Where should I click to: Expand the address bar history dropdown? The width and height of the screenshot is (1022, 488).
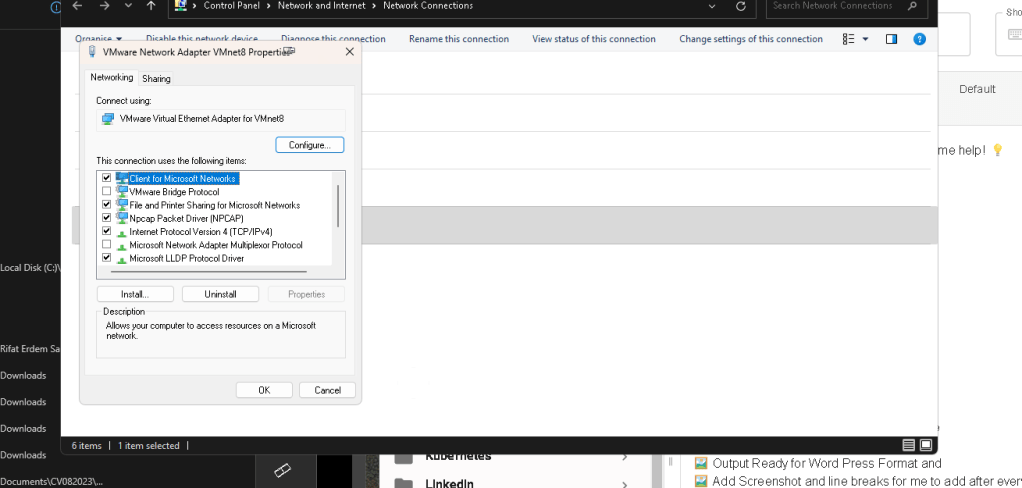(712, 6)
